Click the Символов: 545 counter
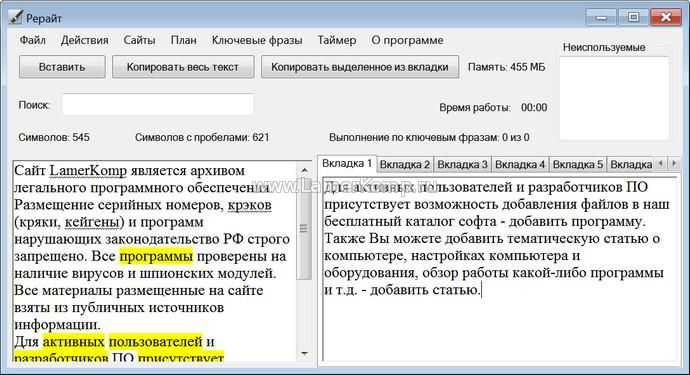 point(54,137)
